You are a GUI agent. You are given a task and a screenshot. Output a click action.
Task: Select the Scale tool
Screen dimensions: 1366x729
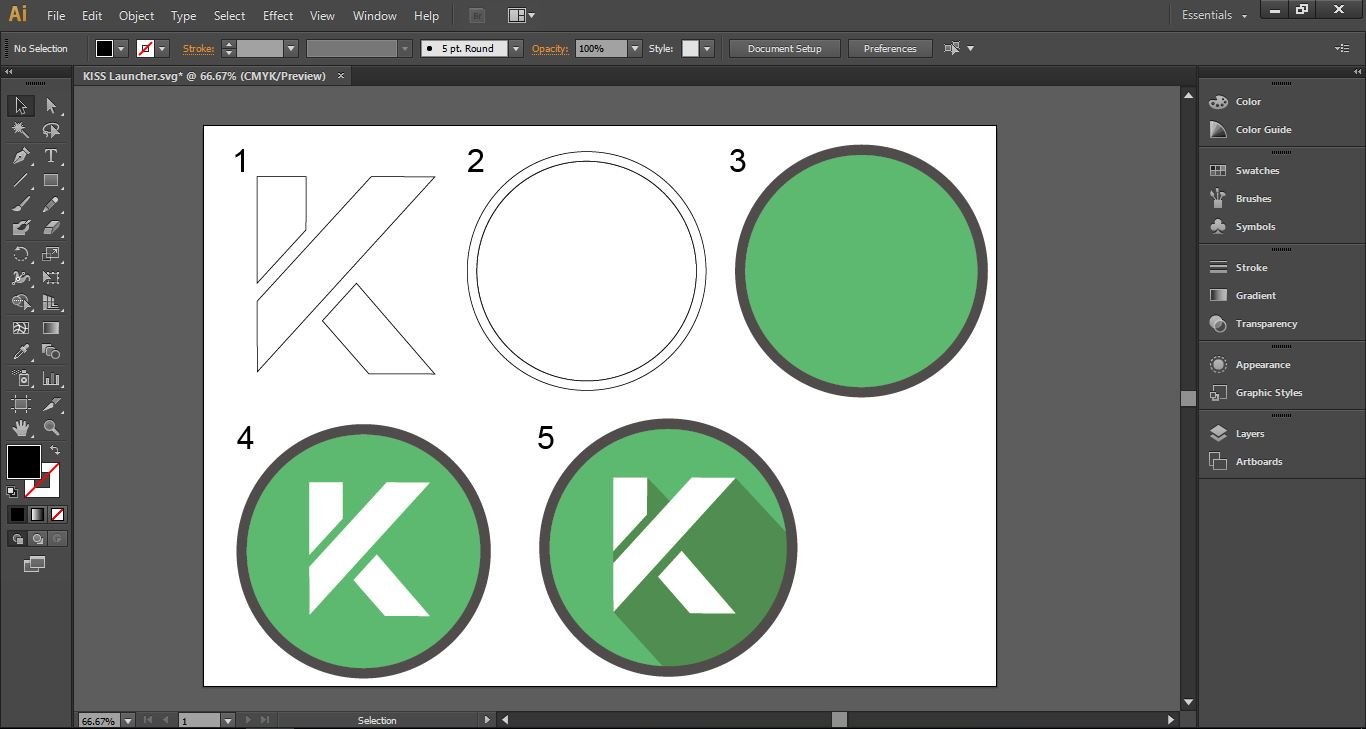51,254
